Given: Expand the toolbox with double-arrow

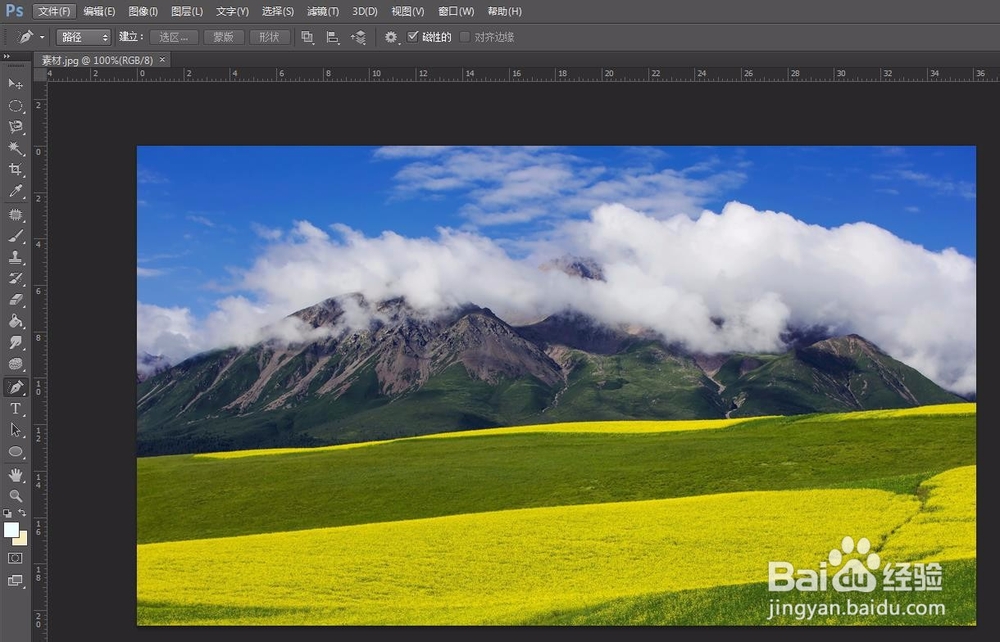Looking at the screenshot, I should pyautogui.click(x=6, y=57).
